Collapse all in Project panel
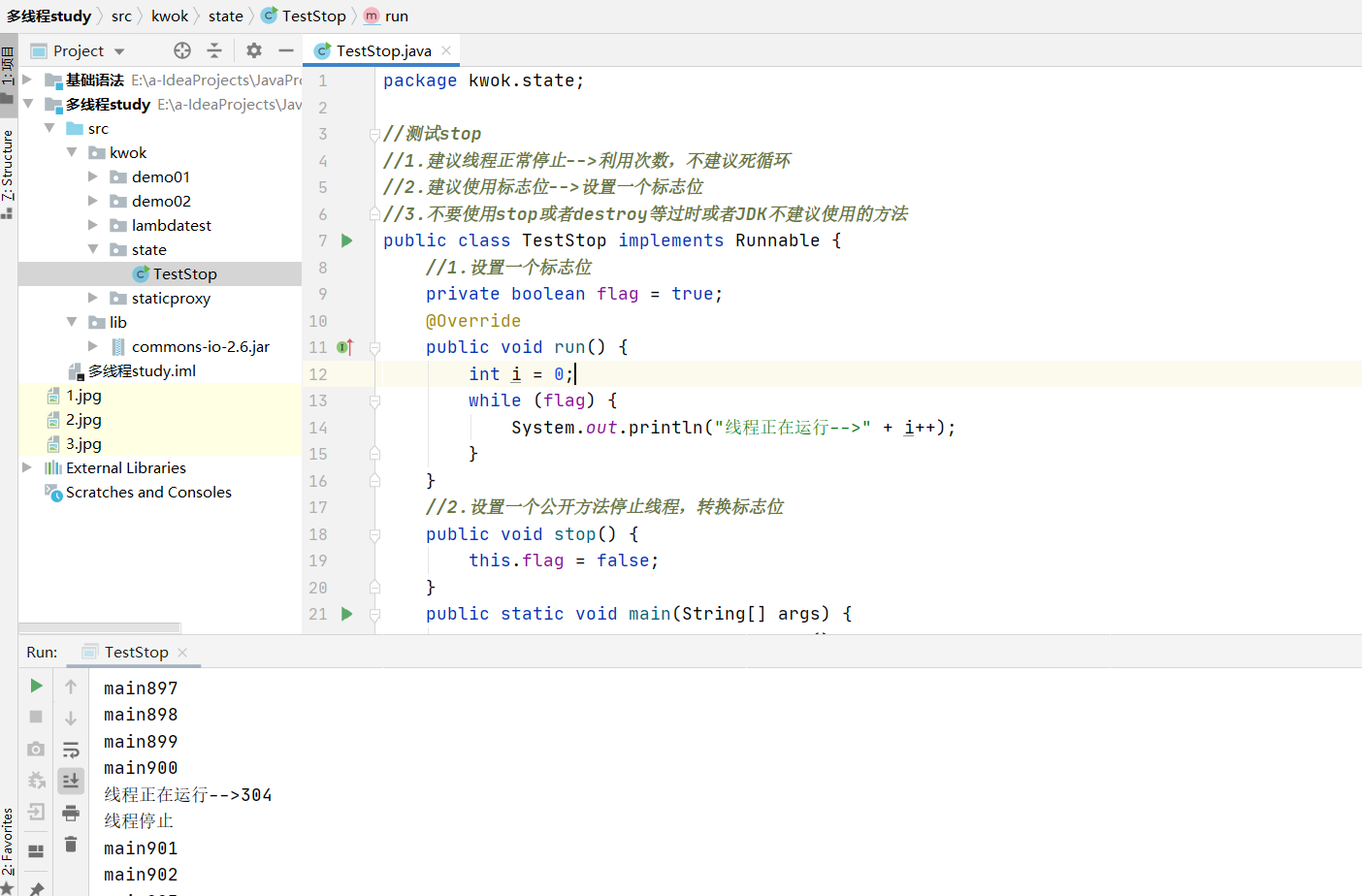The height and width of the screenshot is (896, 1362). pos(214,50)
